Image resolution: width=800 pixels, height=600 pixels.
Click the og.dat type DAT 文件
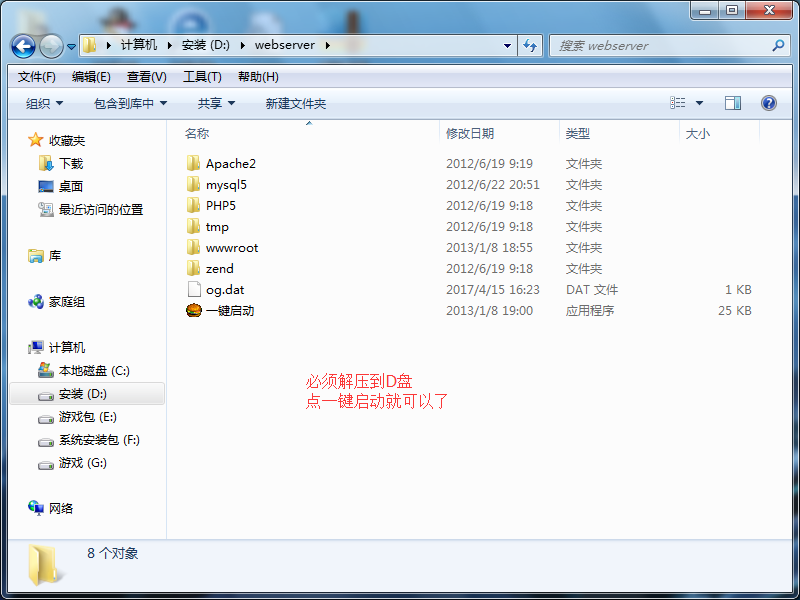pos(592,290)
